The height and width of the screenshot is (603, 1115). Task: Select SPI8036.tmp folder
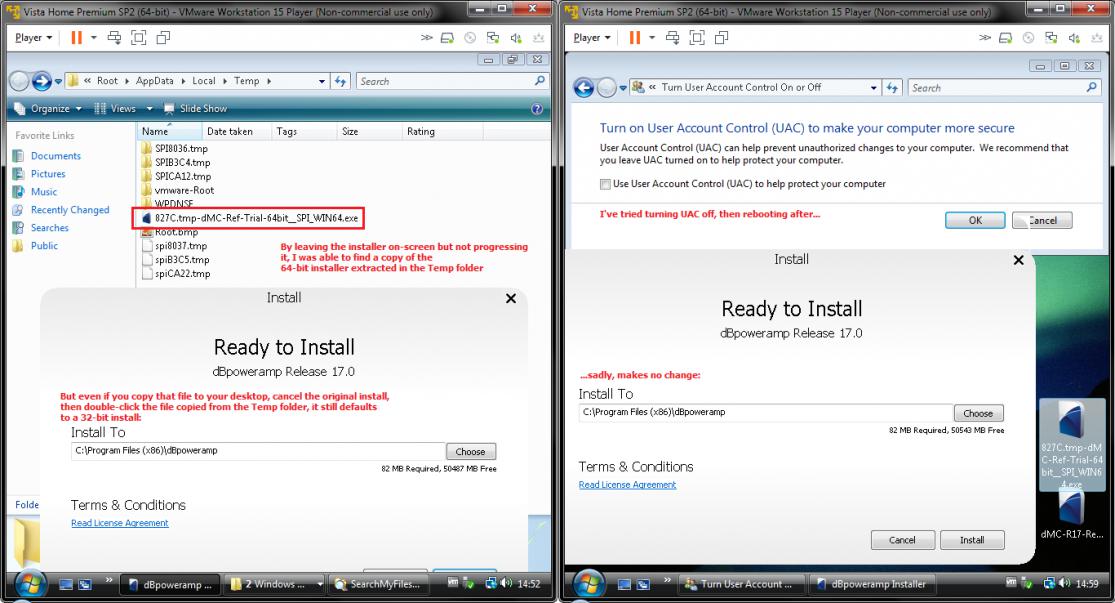point(175,149)
